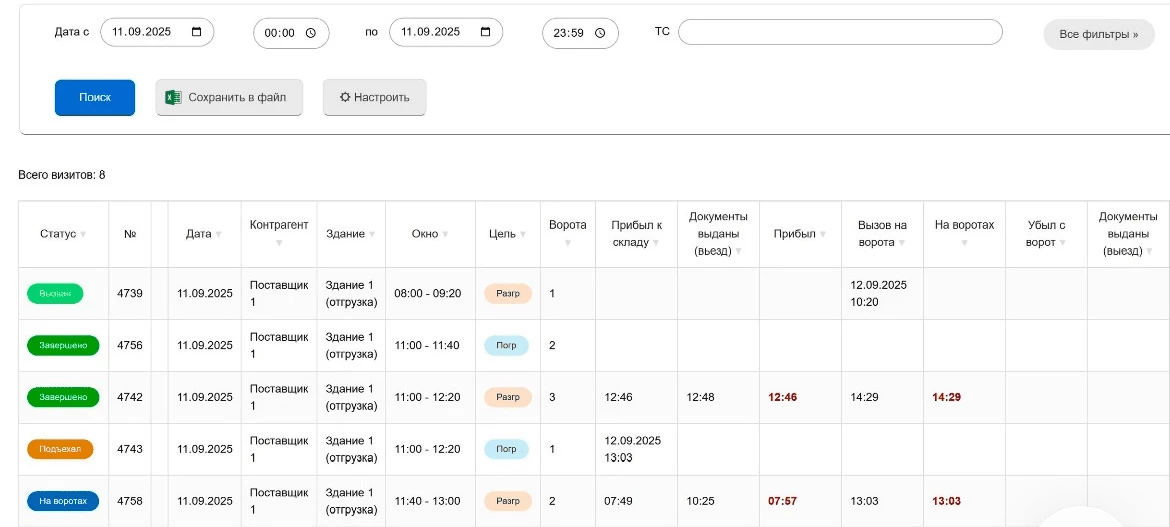
Task: Click the end date 11.09.2025 field
Action: pos(446,32)
